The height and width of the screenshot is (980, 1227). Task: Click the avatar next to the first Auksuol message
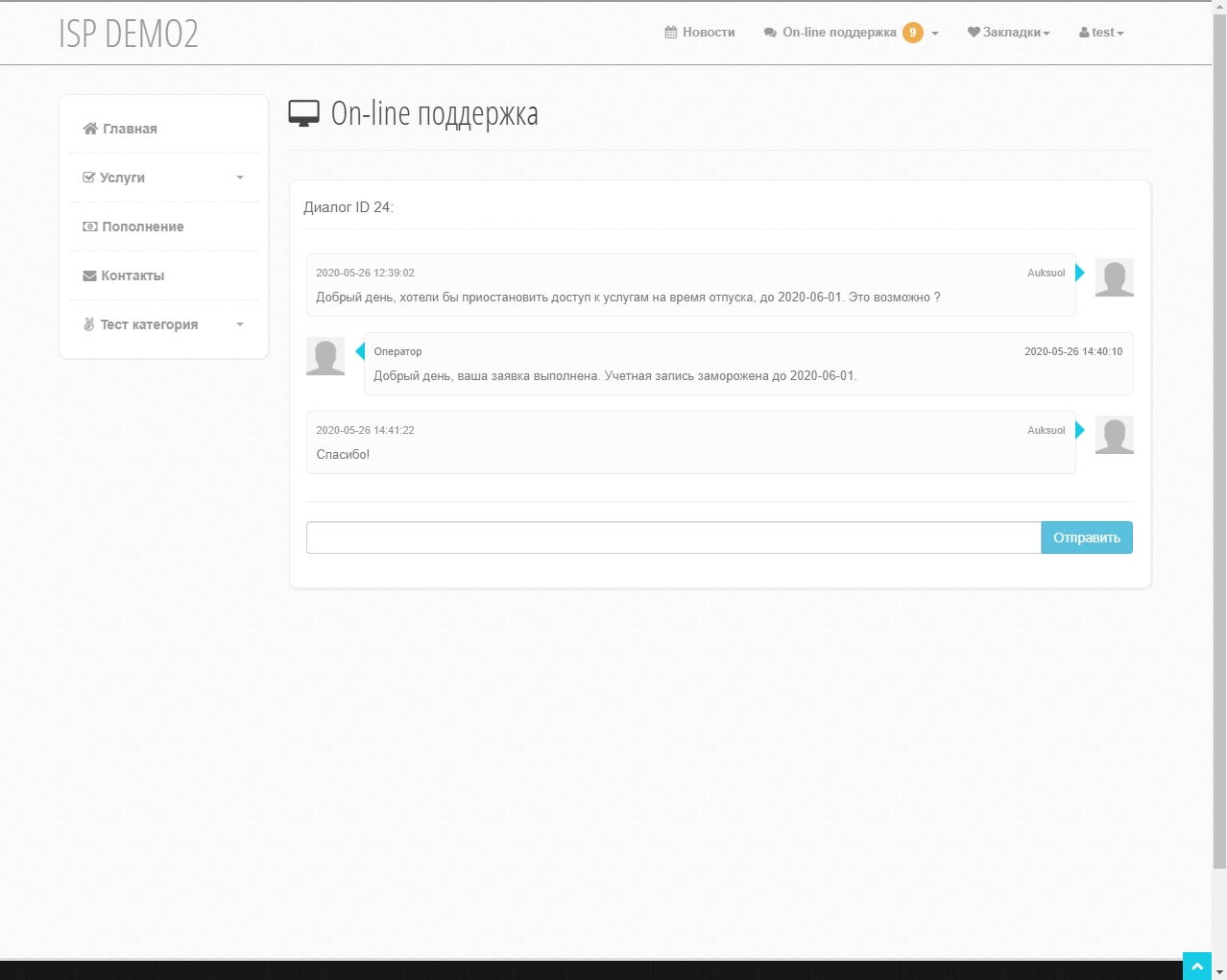point(1114,277)
